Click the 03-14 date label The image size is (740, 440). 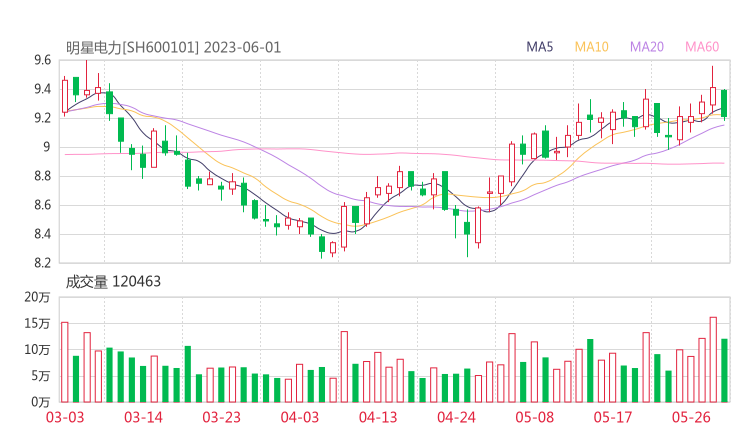[x=143, y=417]
